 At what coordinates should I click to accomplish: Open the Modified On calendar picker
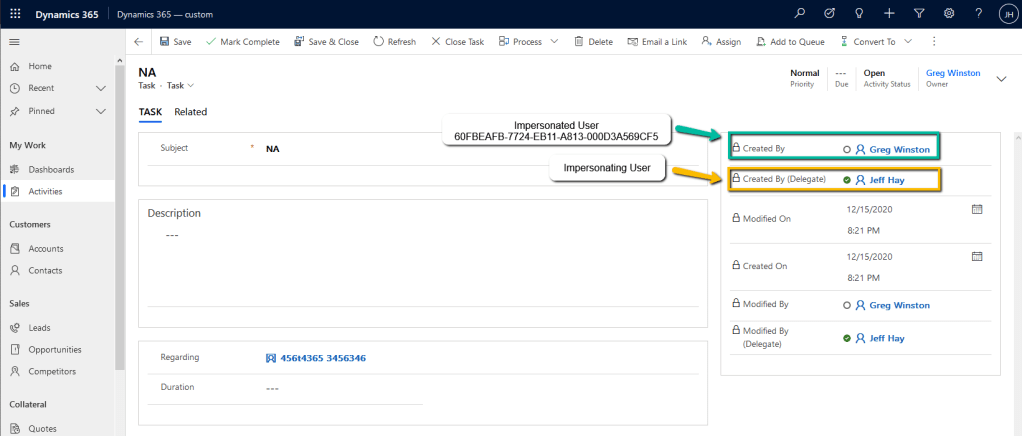(x=977, y=209)
